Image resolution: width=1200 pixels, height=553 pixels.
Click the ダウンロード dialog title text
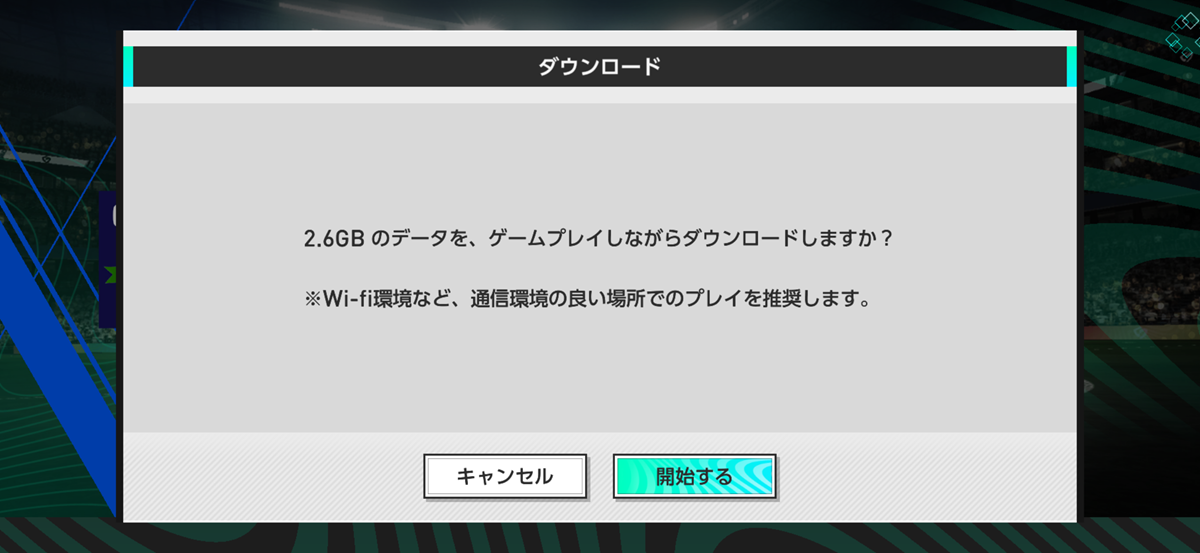[x=600, y=67]
